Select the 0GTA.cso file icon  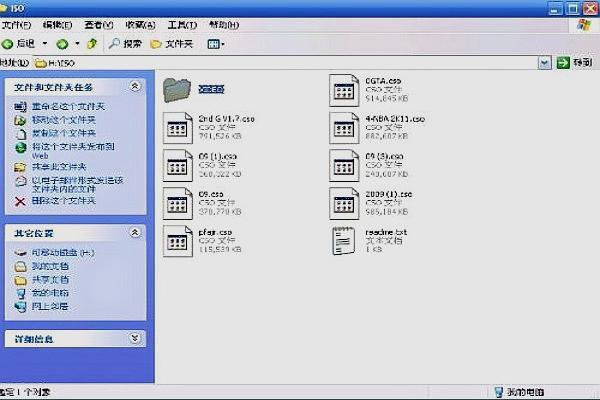pos(346,90)
